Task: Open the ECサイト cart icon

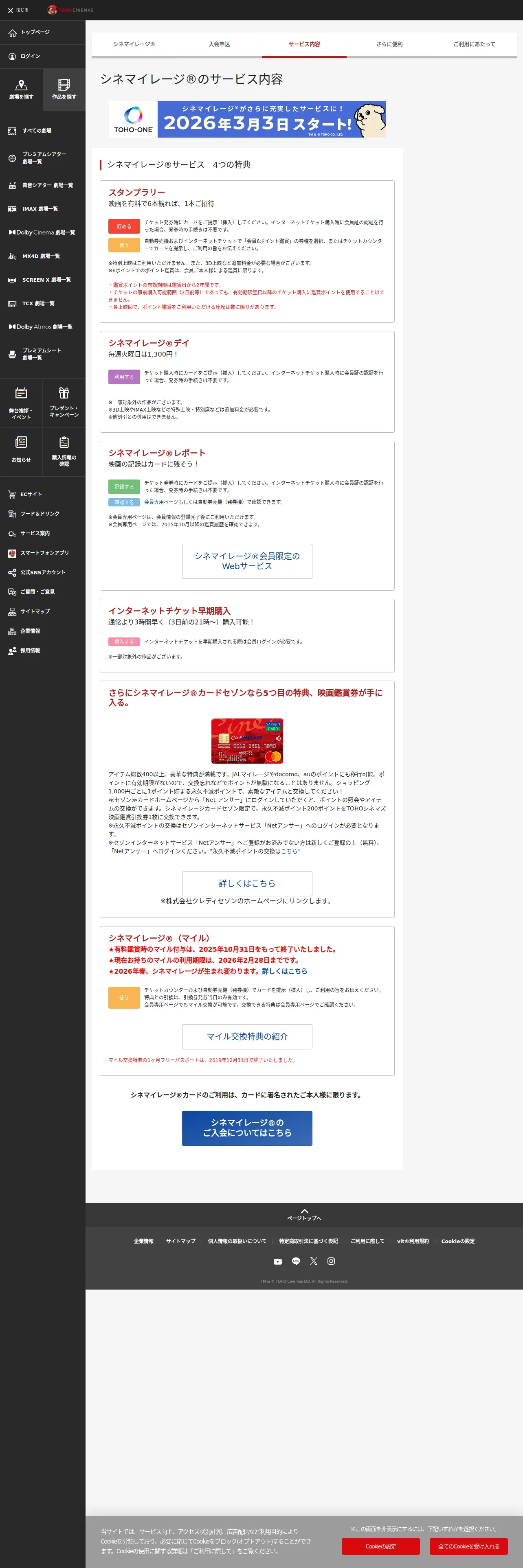Action: click(x=12, y=494)
